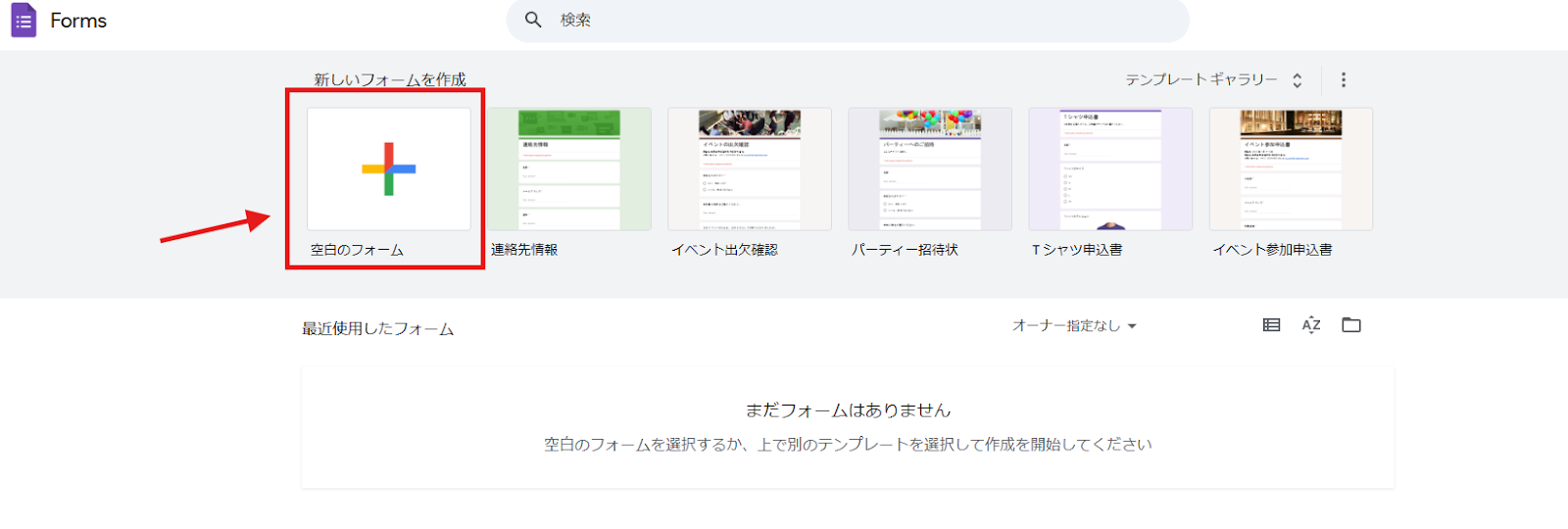The width and height of the screenshot is (1568, 529).
Task: Open the パーティー招待状 template thumbnail
Action: tap(930, 169)
